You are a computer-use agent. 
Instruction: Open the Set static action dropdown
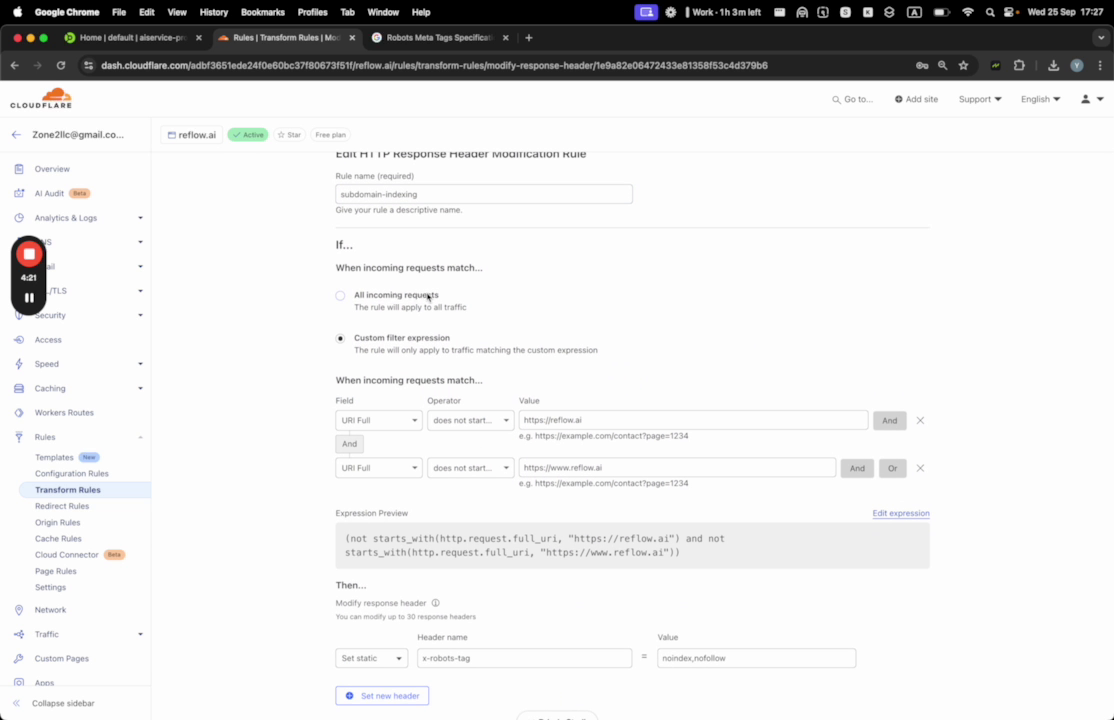coord(371,658)
